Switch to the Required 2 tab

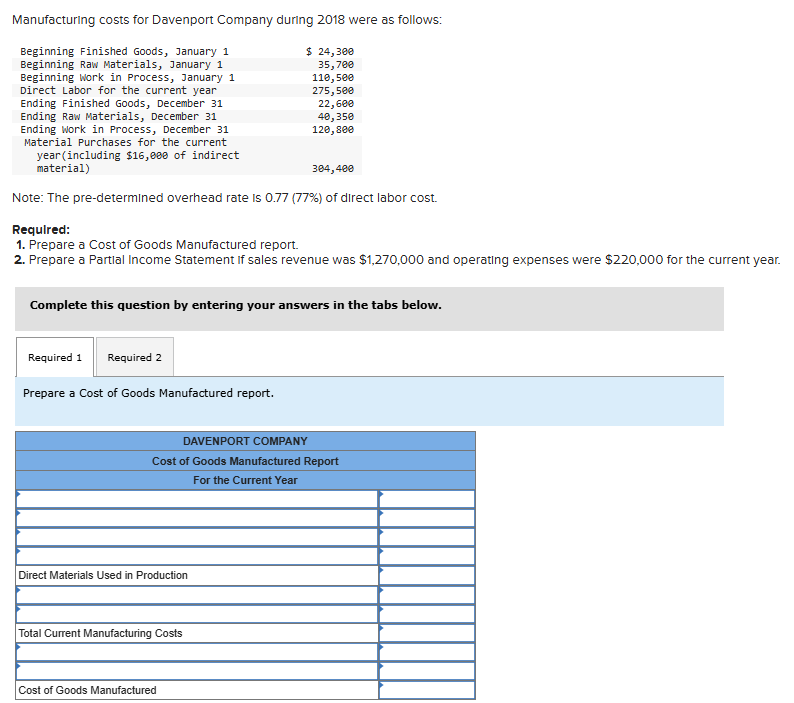pos(135,357)
